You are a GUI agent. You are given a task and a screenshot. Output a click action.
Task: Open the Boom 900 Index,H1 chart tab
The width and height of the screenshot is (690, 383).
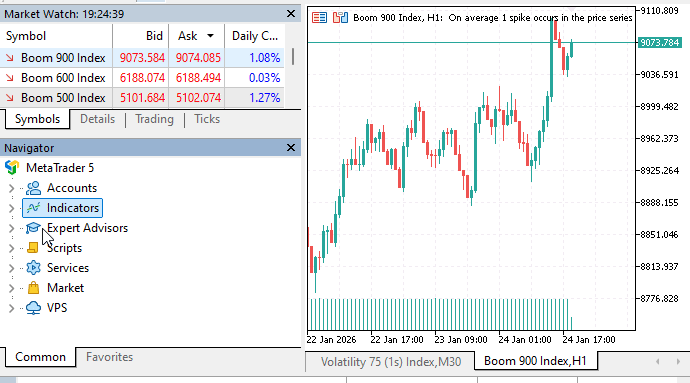(x=536, y=361)
